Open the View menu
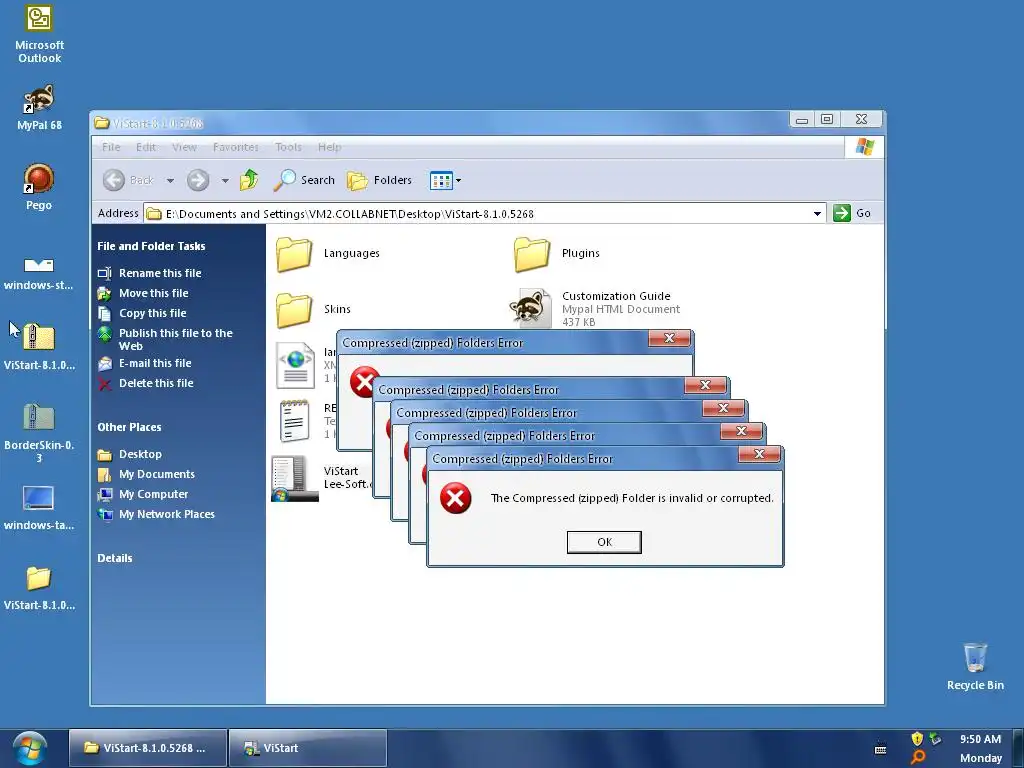The height and width of the screenshot is (768, 1024). click(184, 147)
